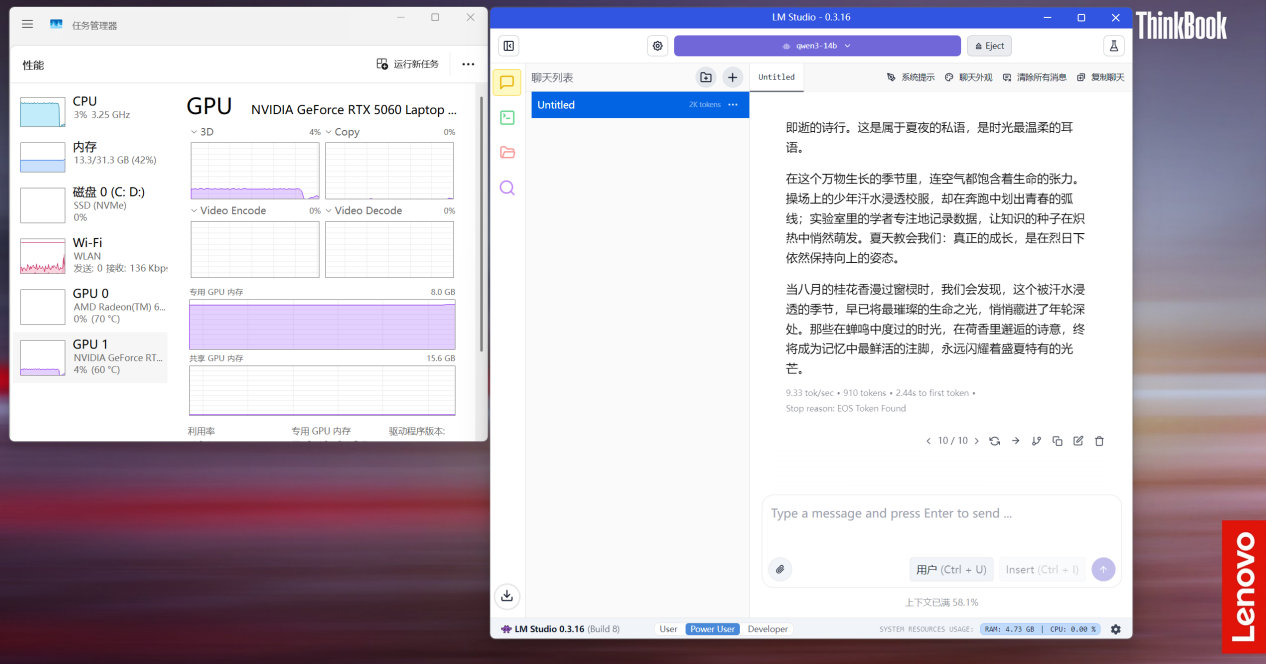Screen dimensions: 1266x664
Task: Switch LM Studio to Developer mode
Action: (x=767, y=629)
